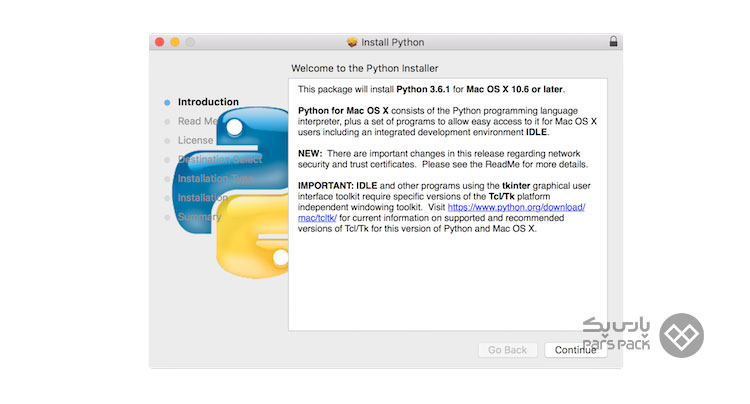Minimize the installer with the yellow button
The height and width of the screenshot is (404, 750).
tap(174, 42)
